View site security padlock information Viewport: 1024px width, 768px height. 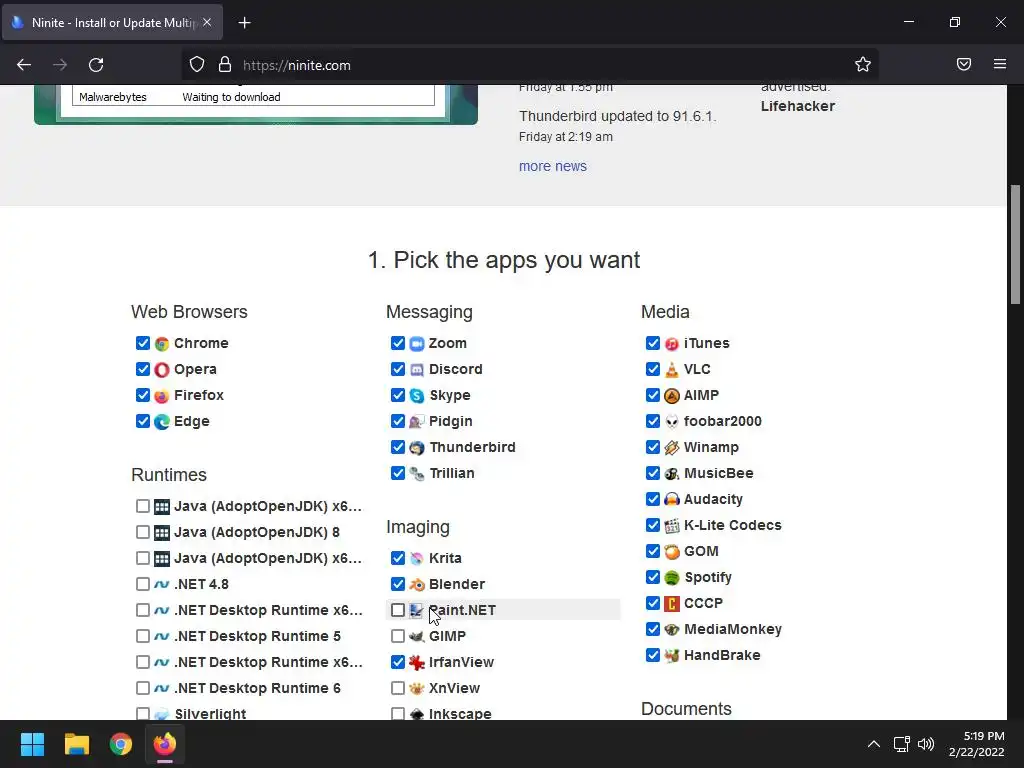coord(225,65)
